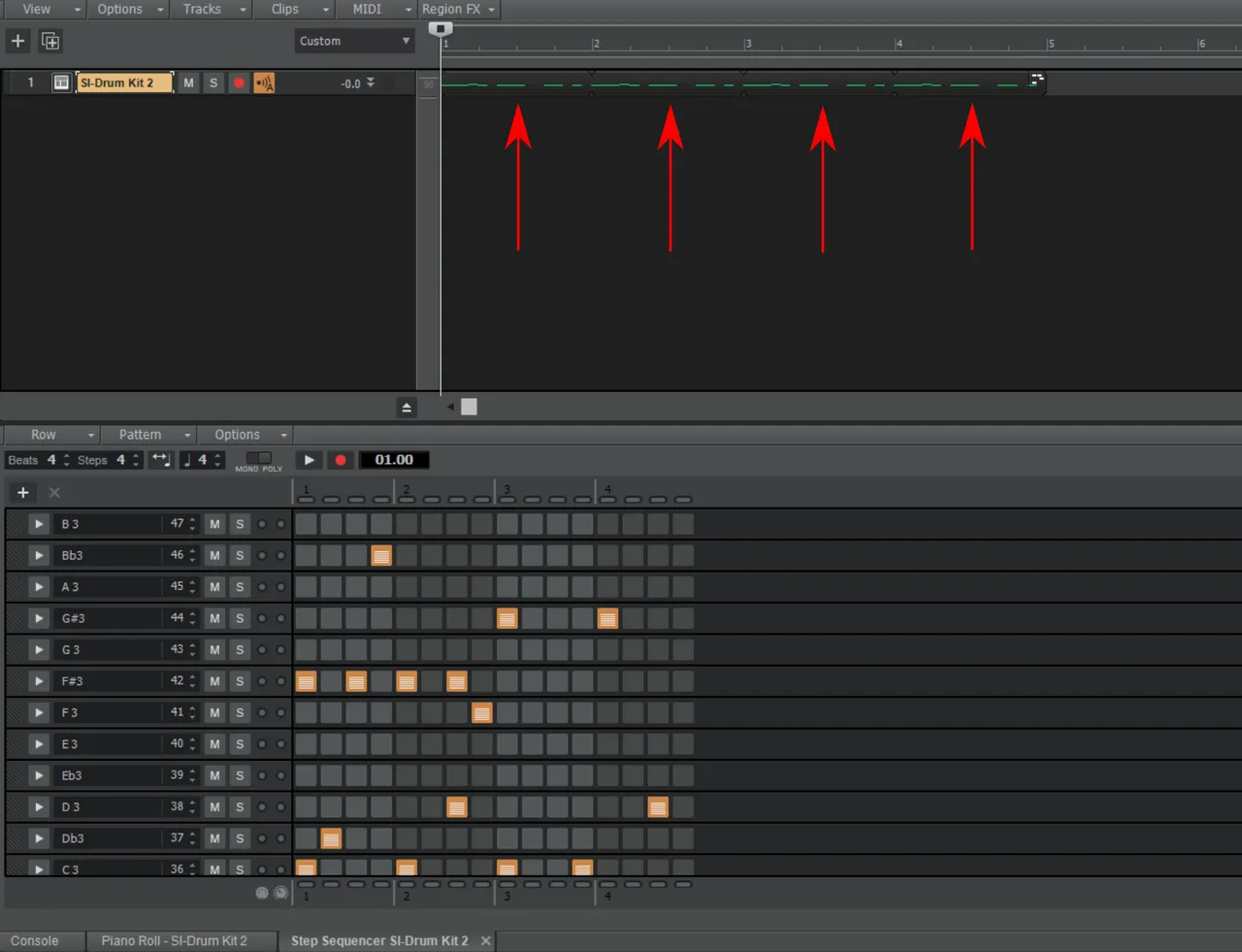This screenshot has width=1242, height=952.
Task: Expand the track volume -0.0 chevron
Action: tap(371, 82)
